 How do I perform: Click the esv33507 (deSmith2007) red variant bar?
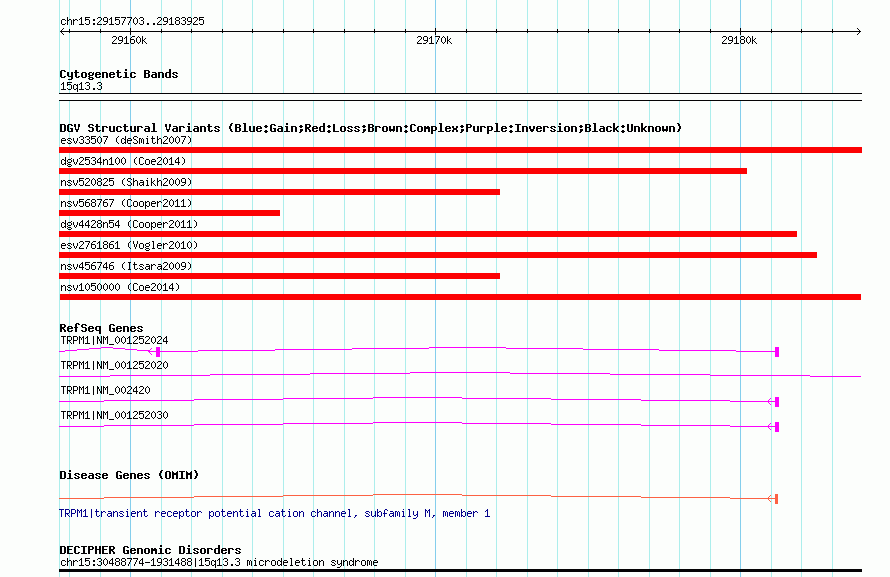click(x=460, y=150)
